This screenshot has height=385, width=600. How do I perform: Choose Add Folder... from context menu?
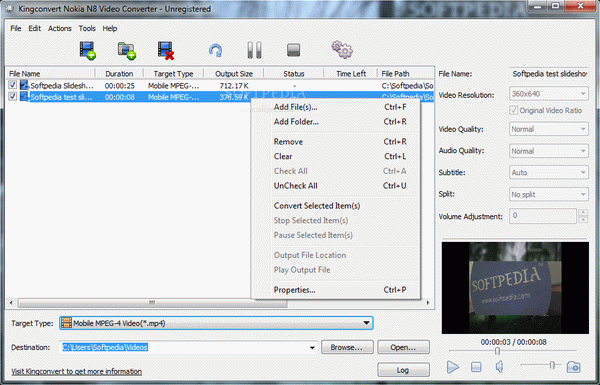[x=336, y=122]
